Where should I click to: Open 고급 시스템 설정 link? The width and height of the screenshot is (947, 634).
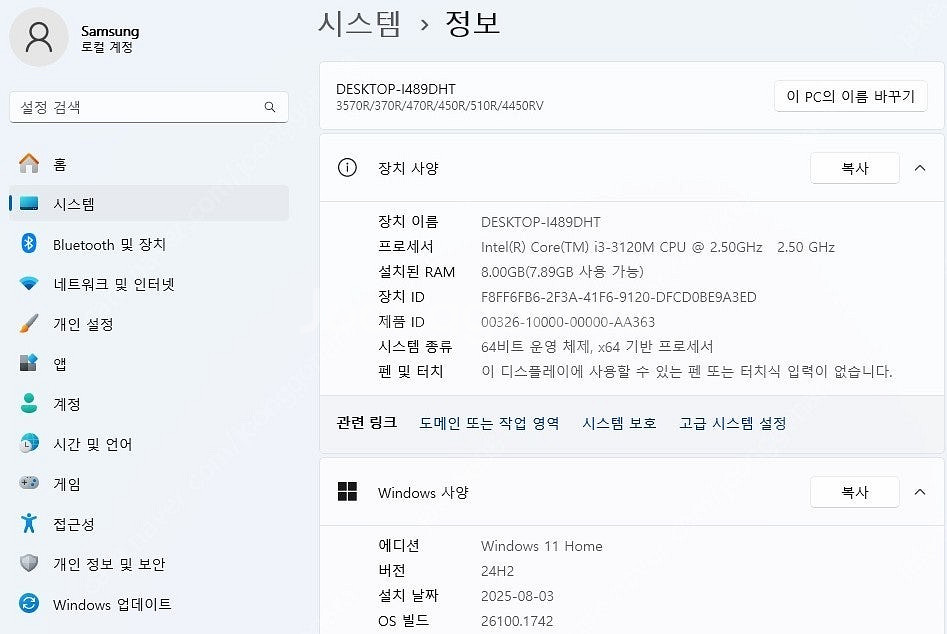click(733, 423)
